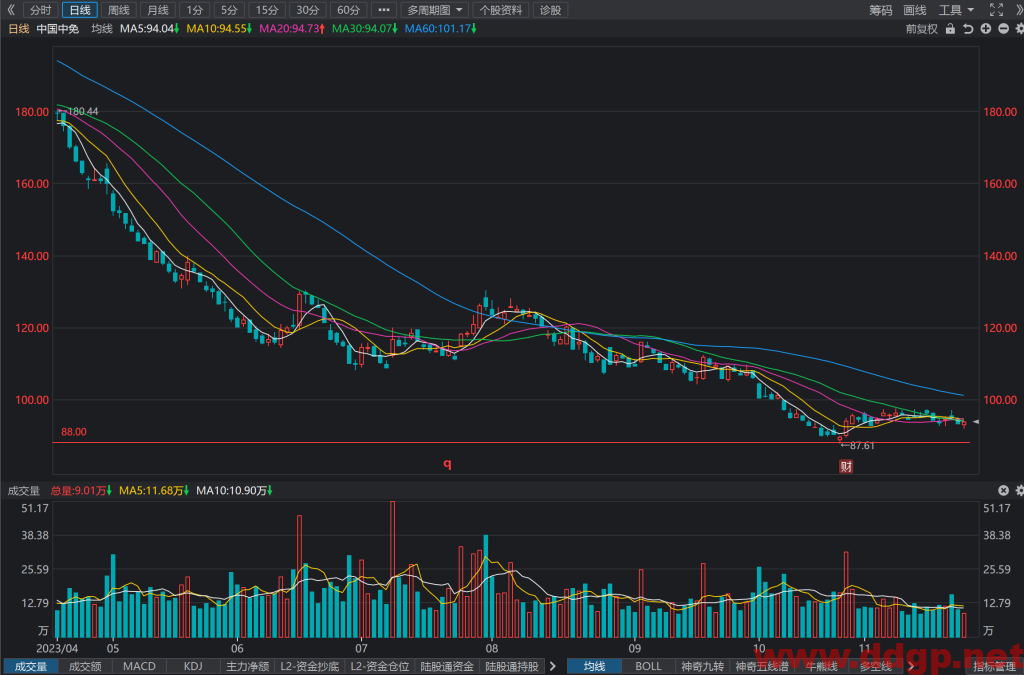The height and width of the screenshot is (675, 1024).
Task: Click the 个股资料 button
Action: click(x=501, y=10)
